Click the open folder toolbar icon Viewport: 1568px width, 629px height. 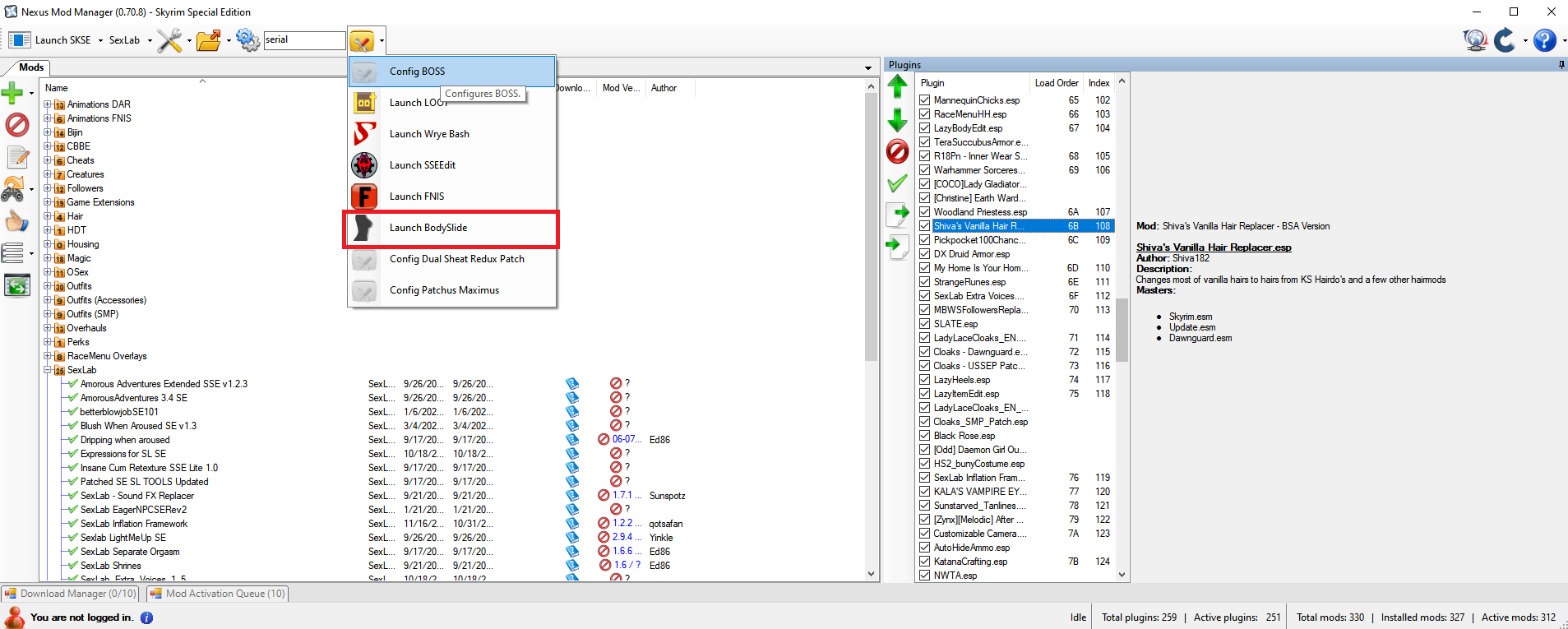click(x=209, y=40)
